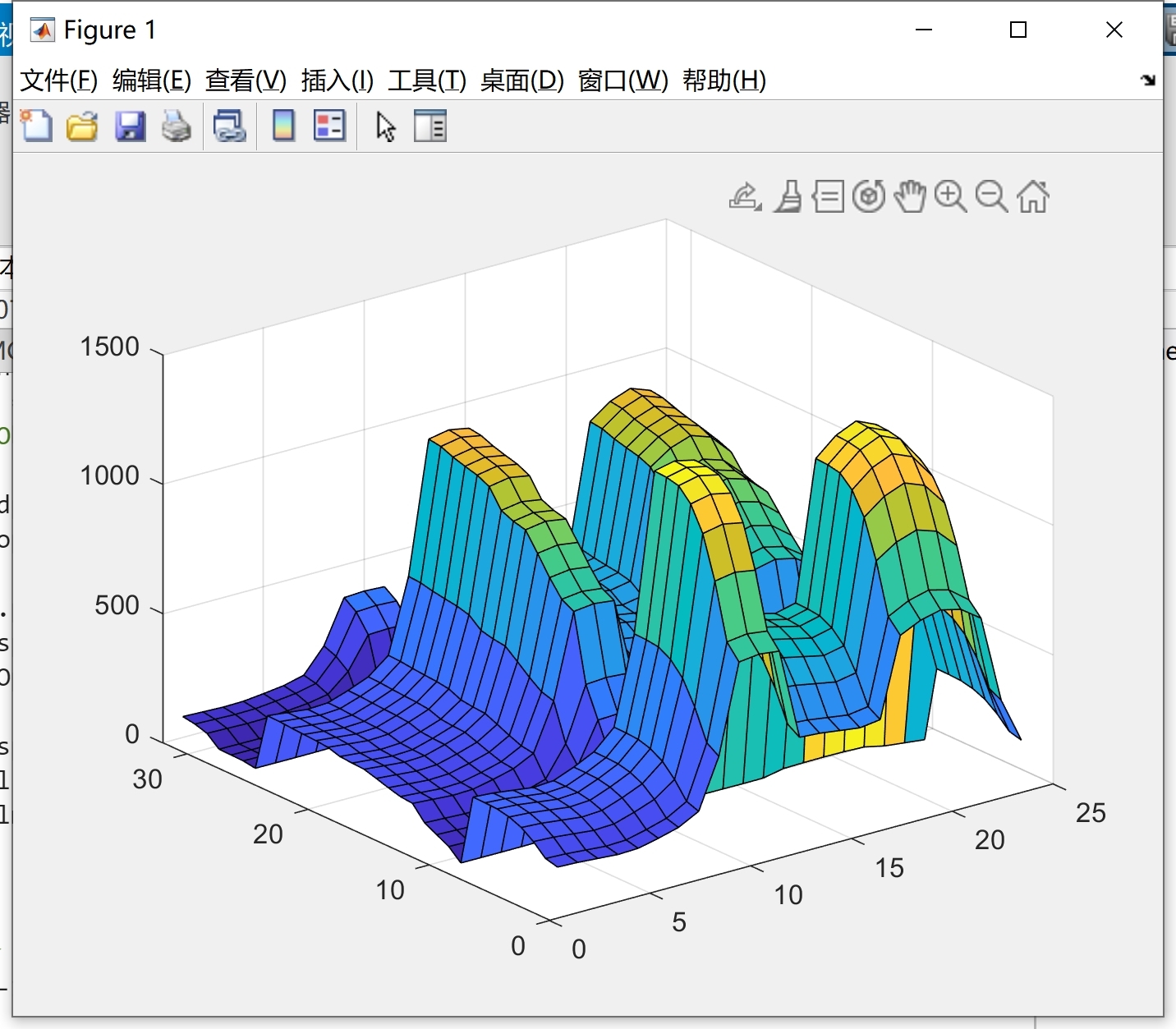Minimize the Figure 1 window
1176x1029 pixels.
click(924, 30)
